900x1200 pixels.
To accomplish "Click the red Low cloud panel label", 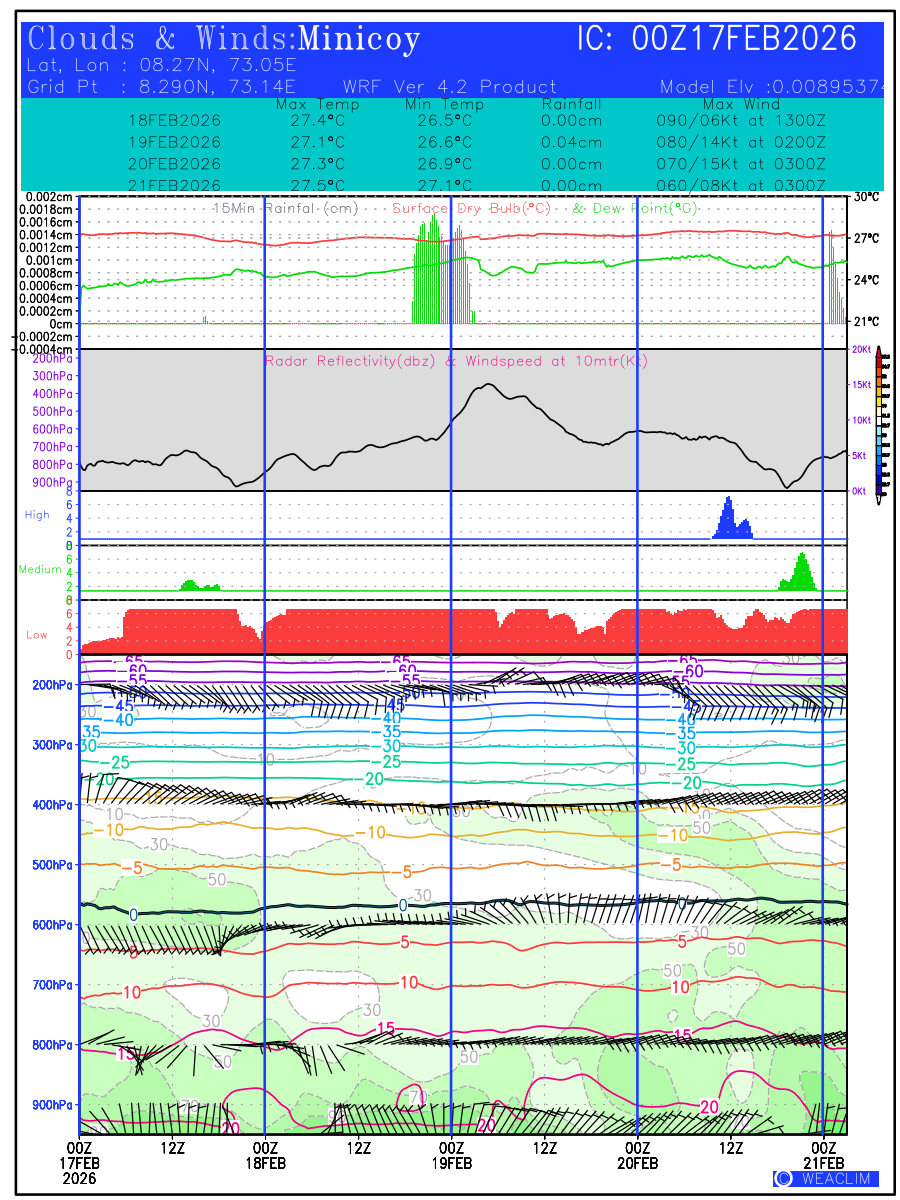I will pos(37,635).
